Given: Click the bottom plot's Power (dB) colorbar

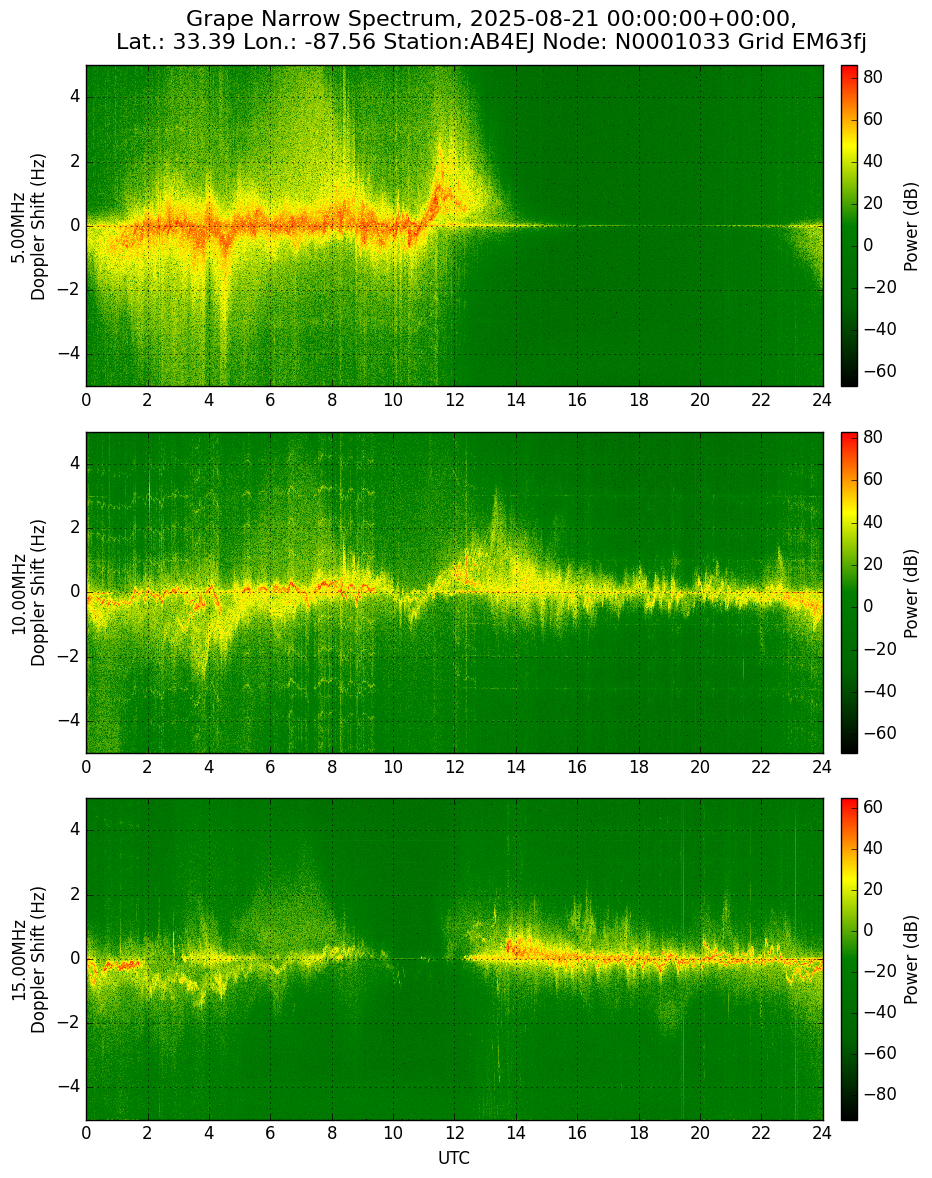Looking at the screenshot, I should [x=849, y=959].
